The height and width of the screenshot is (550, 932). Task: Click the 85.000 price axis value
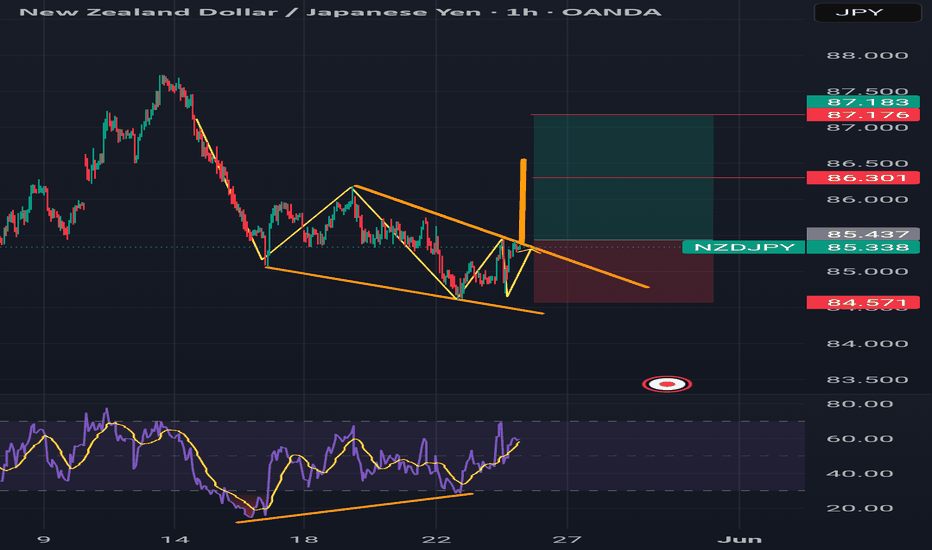click(x=867, y=272)
